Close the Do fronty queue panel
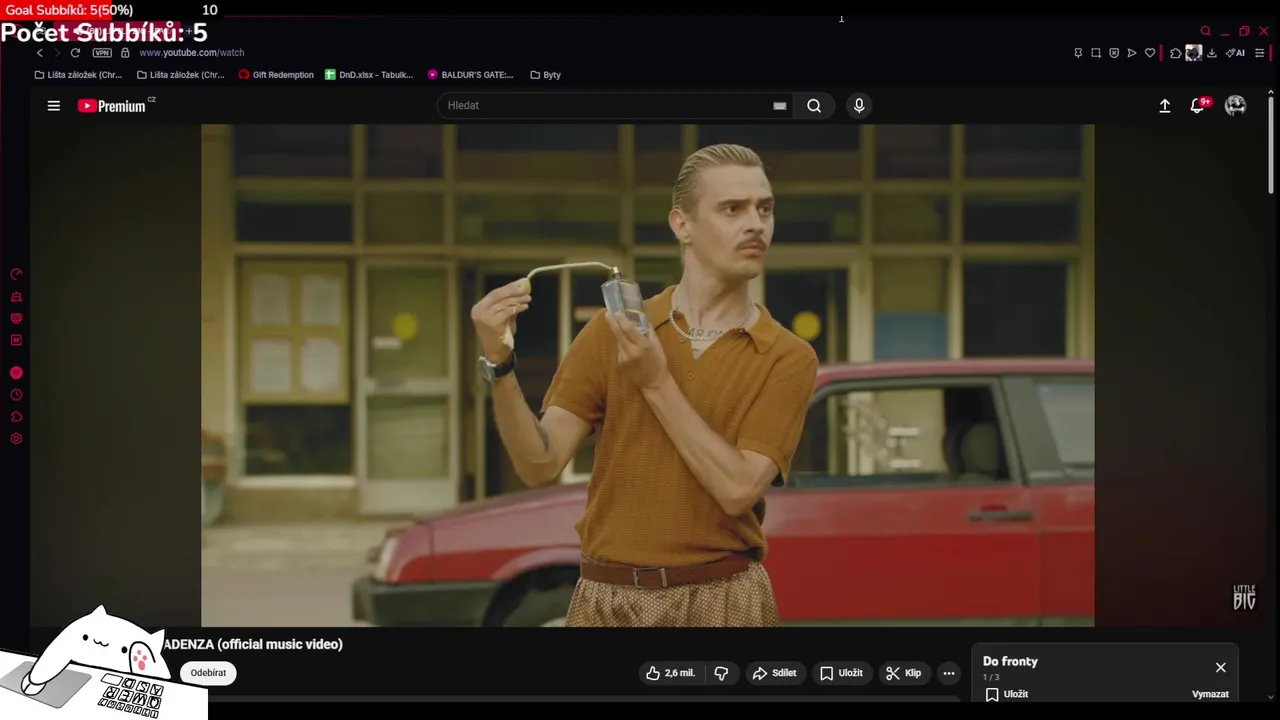 click(x=1220, y=667)
